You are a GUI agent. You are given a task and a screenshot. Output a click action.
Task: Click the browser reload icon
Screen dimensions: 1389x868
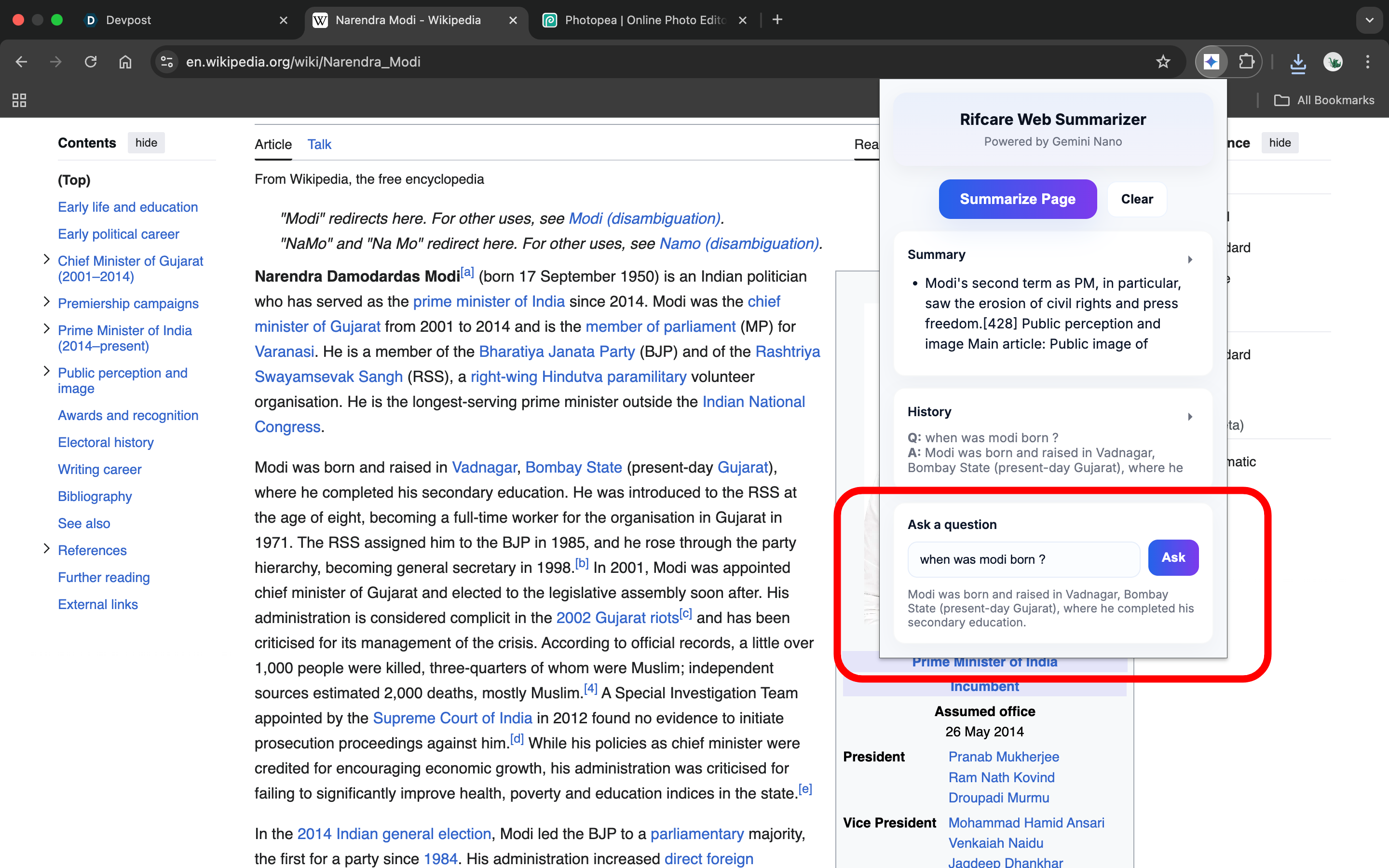click(91, 61)
